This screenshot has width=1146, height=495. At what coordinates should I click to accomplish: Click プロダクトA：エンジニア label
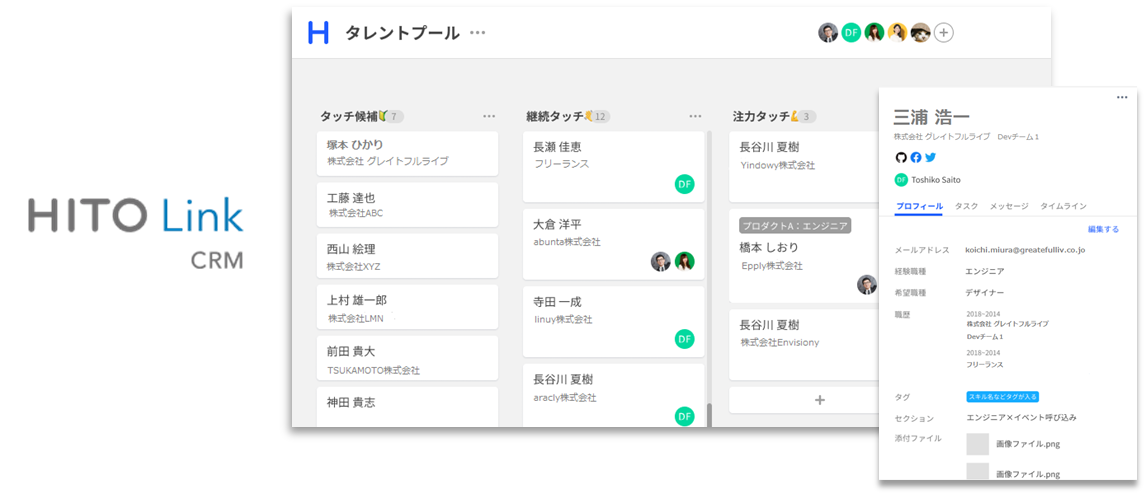pos(794,225)
